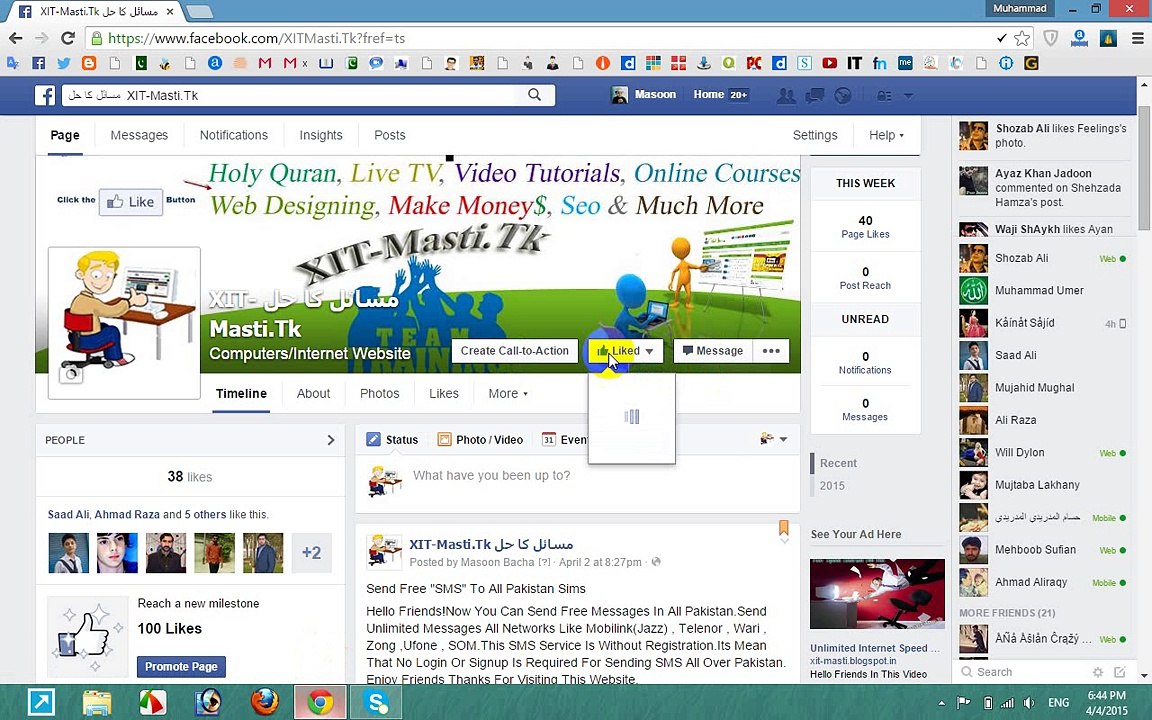
Task: Toggle the post bookmark ribbon
Action: pyautogui.click(x=784, y=528)
